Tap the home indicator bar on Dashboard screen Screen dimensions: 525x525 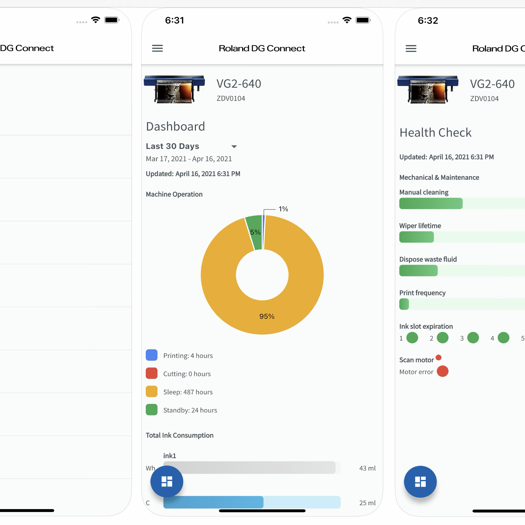[x=262, y=511]
